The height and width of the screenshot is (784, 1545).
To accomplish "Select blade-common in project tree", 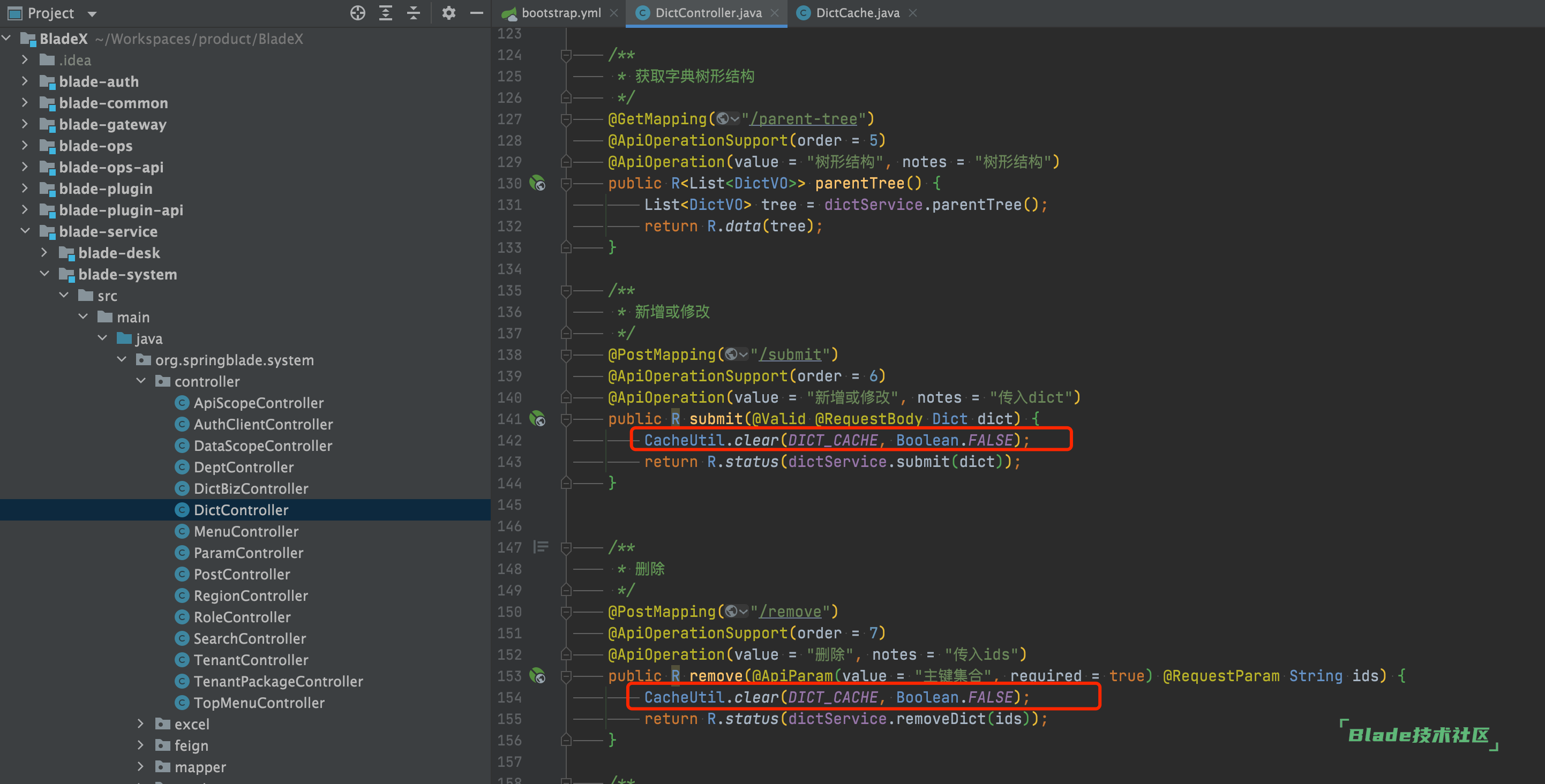I will click(x=114, y=102).
